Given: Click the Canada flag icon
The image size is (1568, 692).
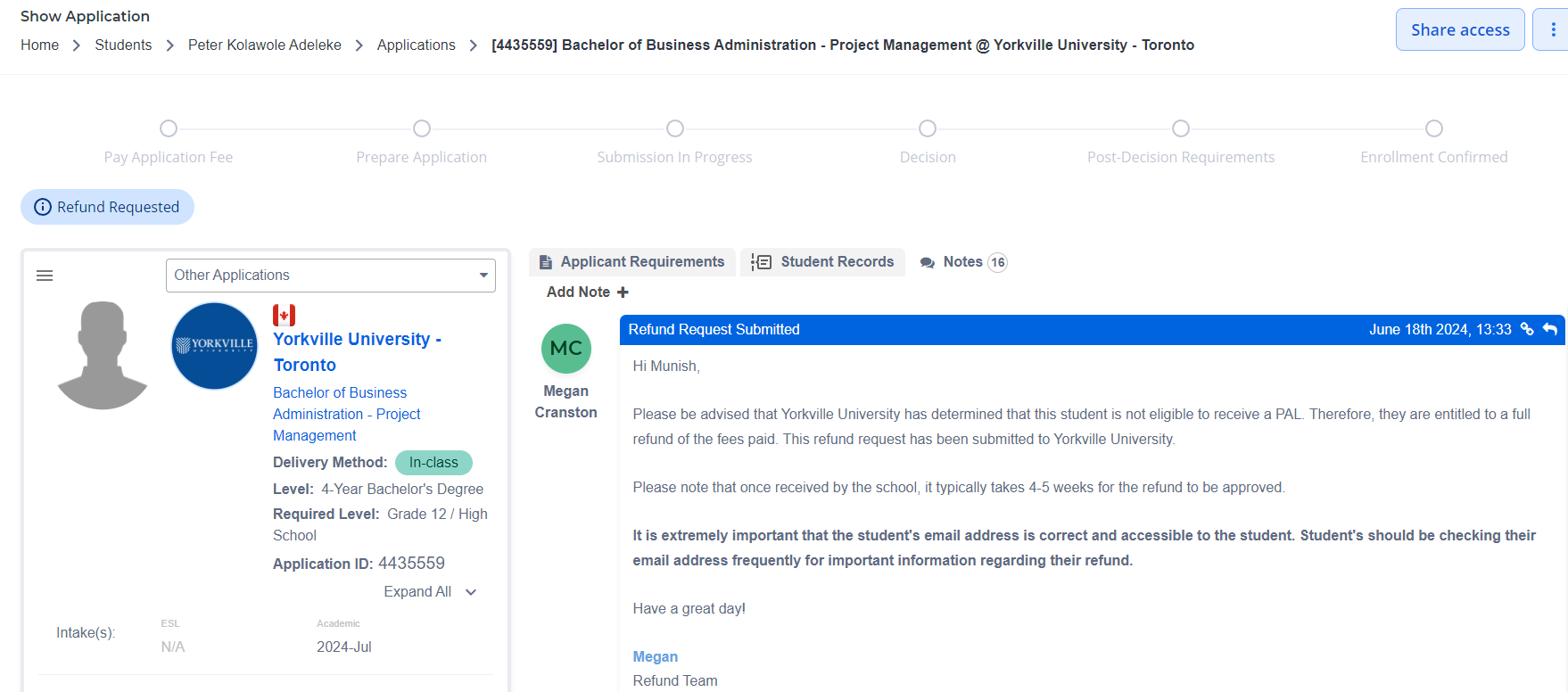Looking at the screenshot, I should (284, 315).
